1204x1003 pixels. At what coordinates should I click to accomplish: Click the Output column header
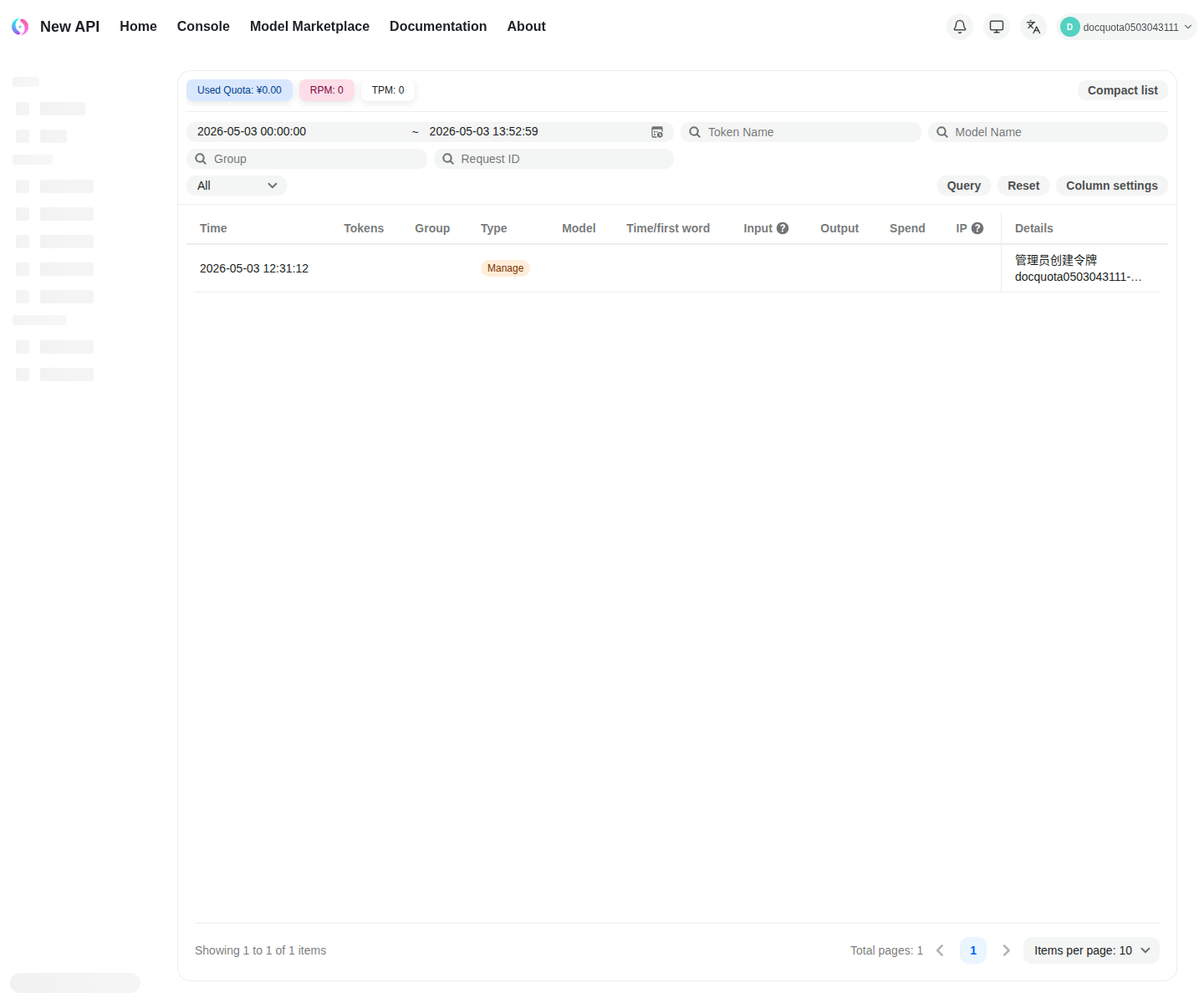coord(839,228)
